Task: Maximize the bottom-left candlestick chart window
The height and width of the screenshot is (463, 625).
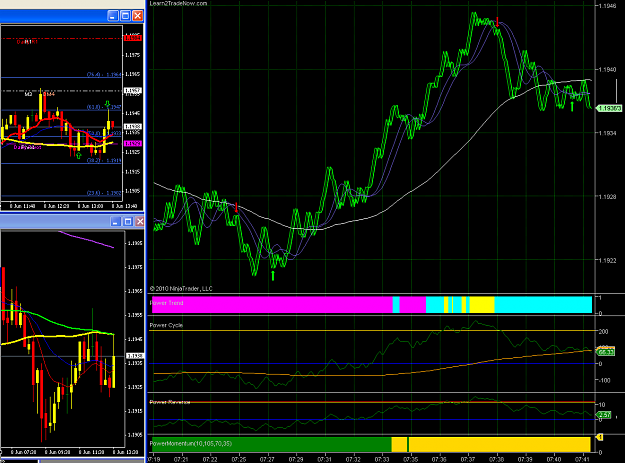Action: (x=128, y=222)
